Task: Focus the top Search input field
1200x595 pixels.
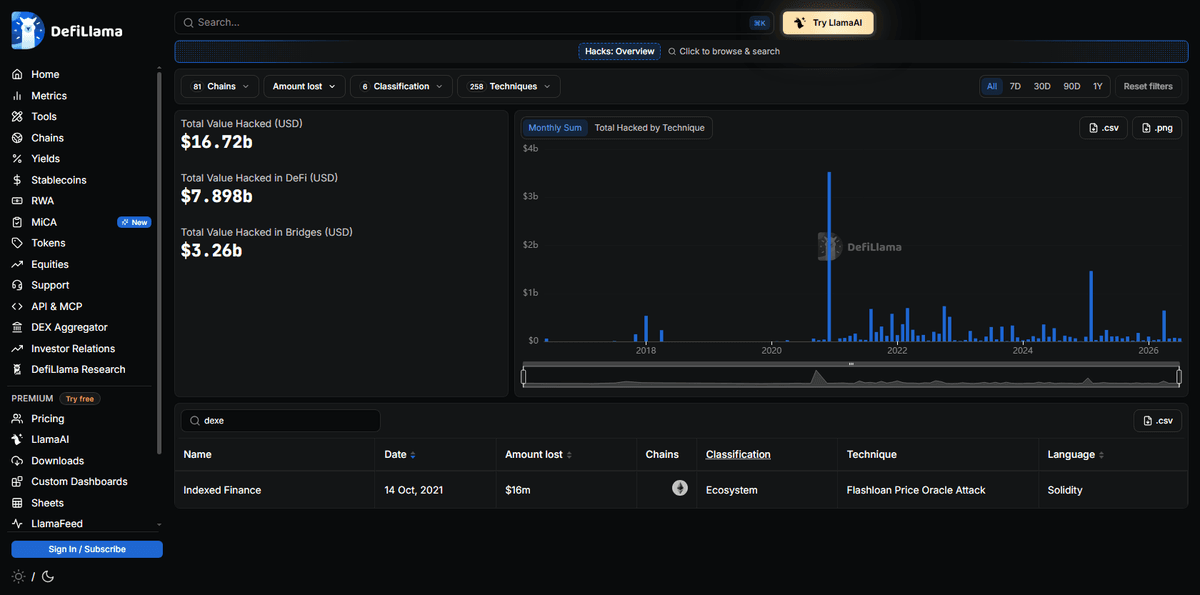Action: tap(475, 23)
